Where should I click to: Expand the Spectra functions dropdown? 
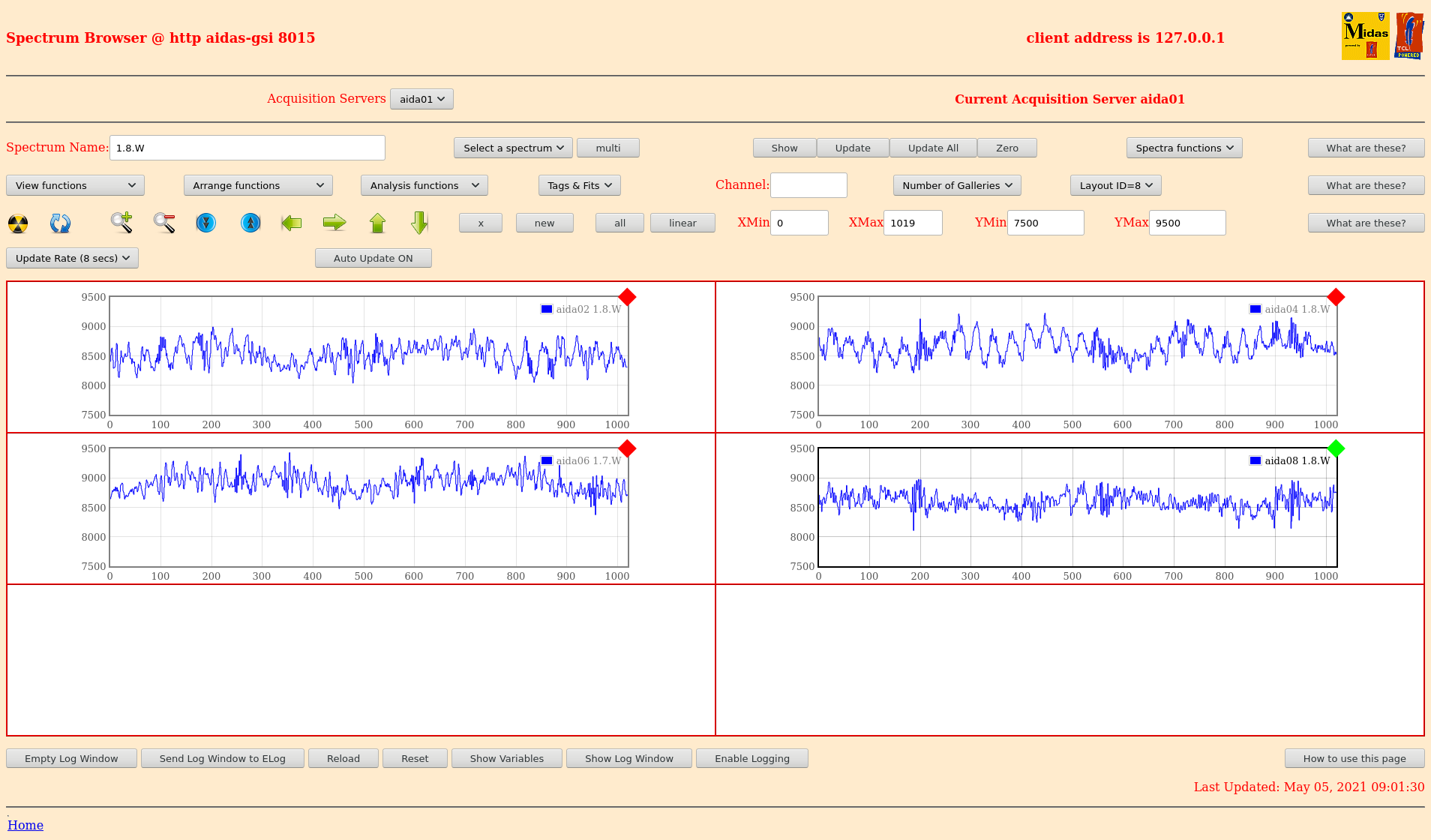[x=1184, y=148]
